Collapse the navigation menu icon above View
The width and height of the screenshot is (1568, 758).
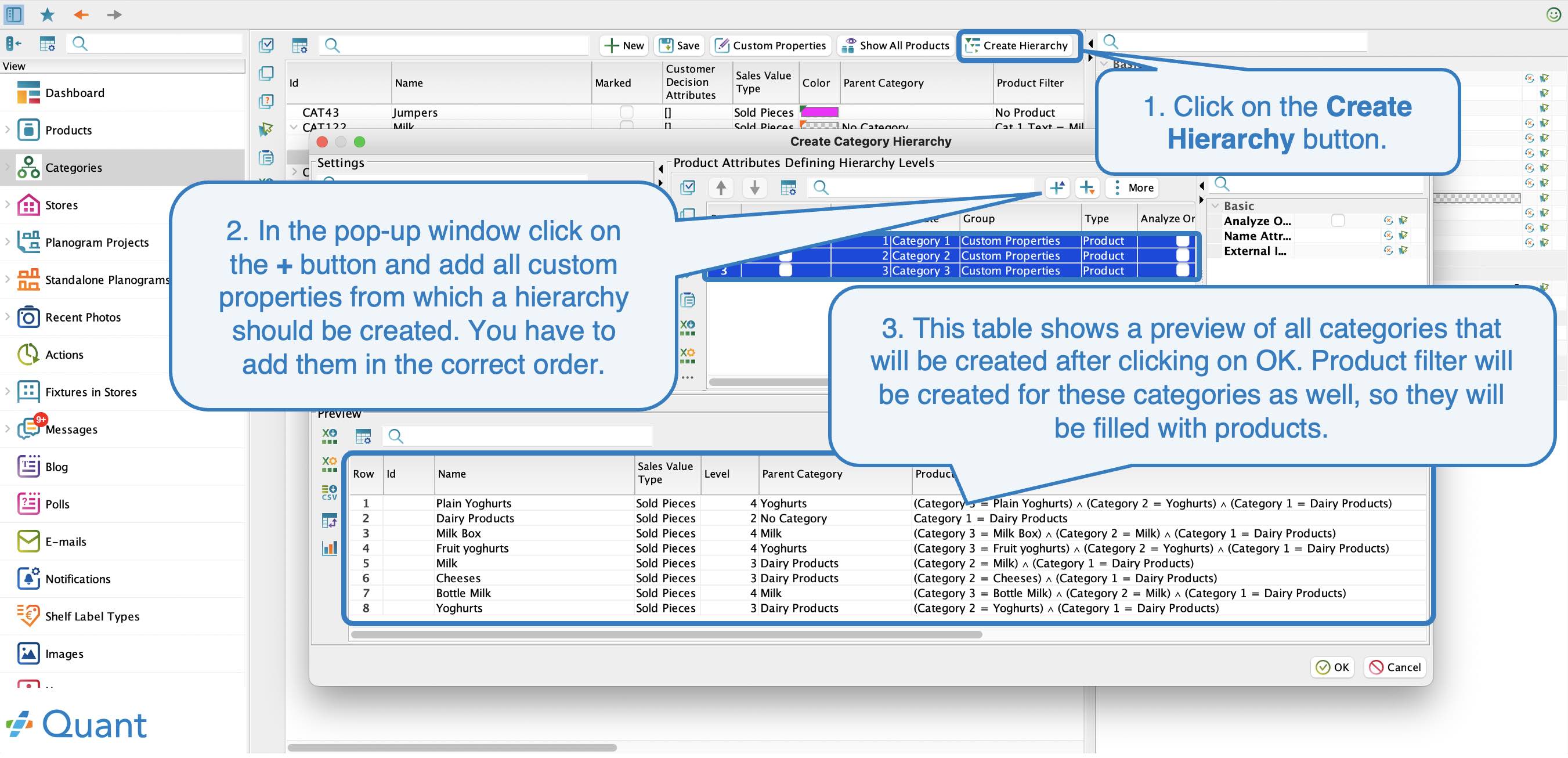pyautogui.click(x=13, y=44)
